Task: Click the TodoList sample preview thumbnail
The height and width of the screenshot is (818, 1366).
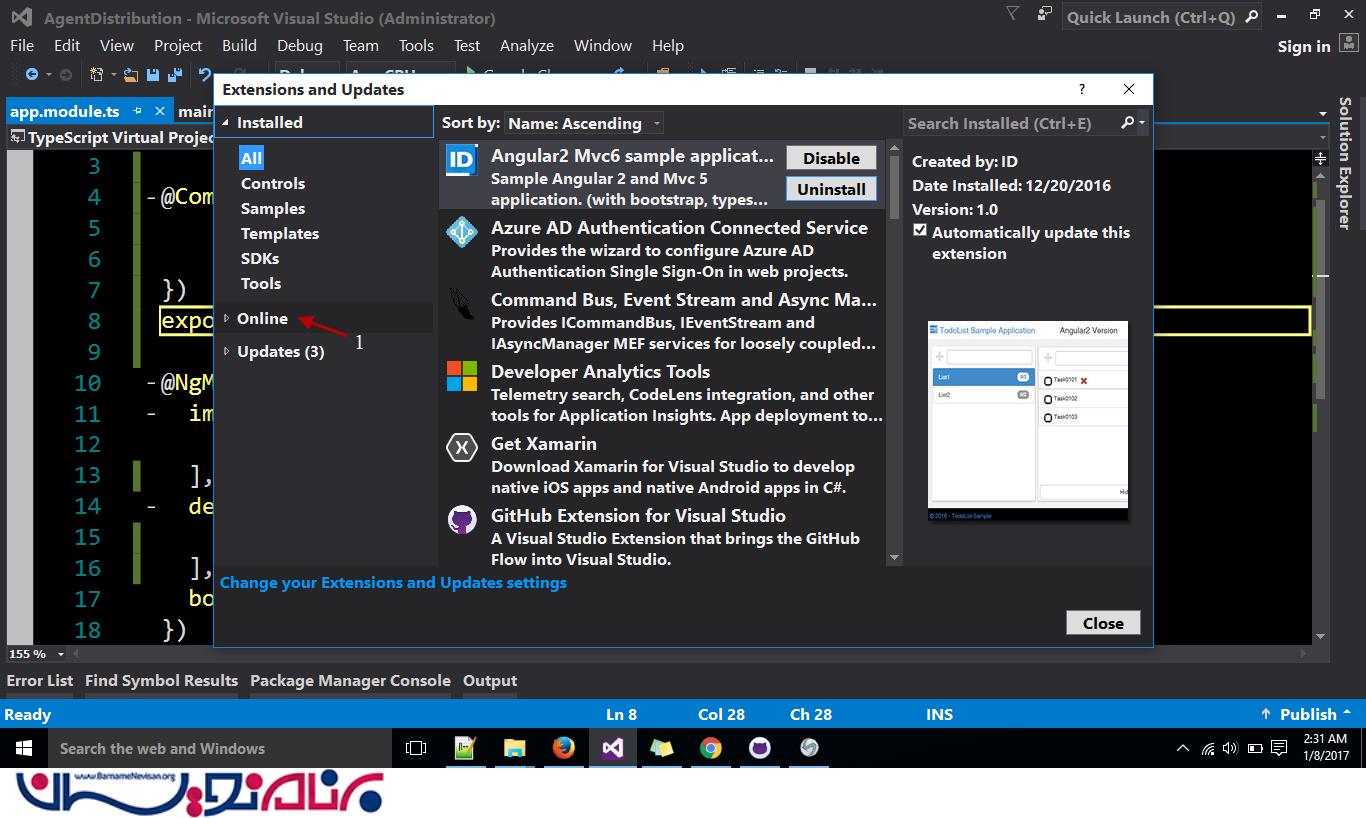Action: pyautogui.click(x=1028, y=421)
